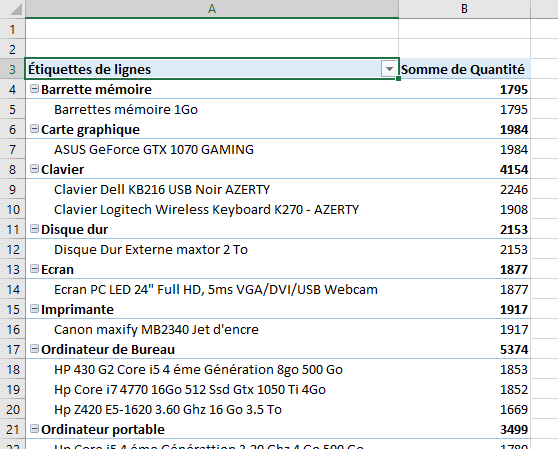The height and width of the screenshot is (449, 558).
Task: Select the Carte graphique label
Action: coord(90,130)
